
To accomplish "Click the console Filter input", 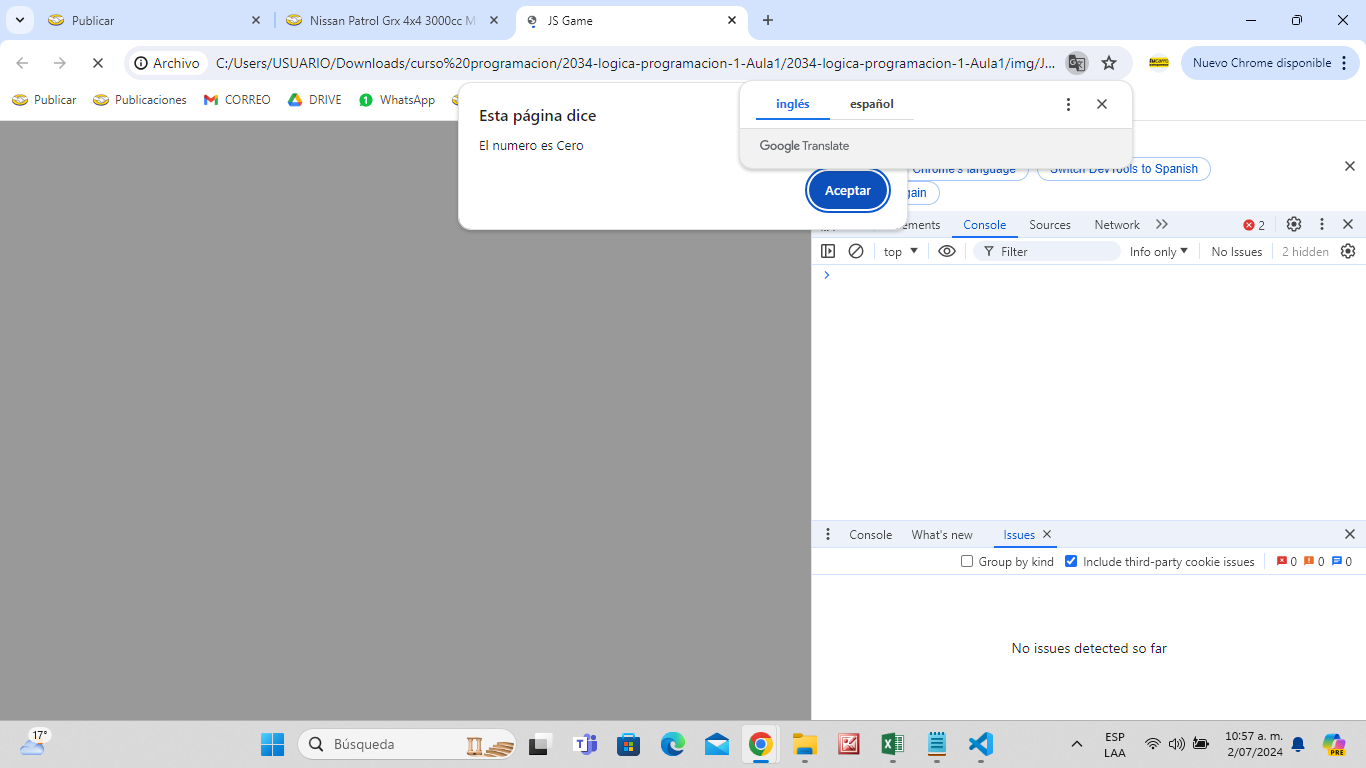I will click(1047, 251).
